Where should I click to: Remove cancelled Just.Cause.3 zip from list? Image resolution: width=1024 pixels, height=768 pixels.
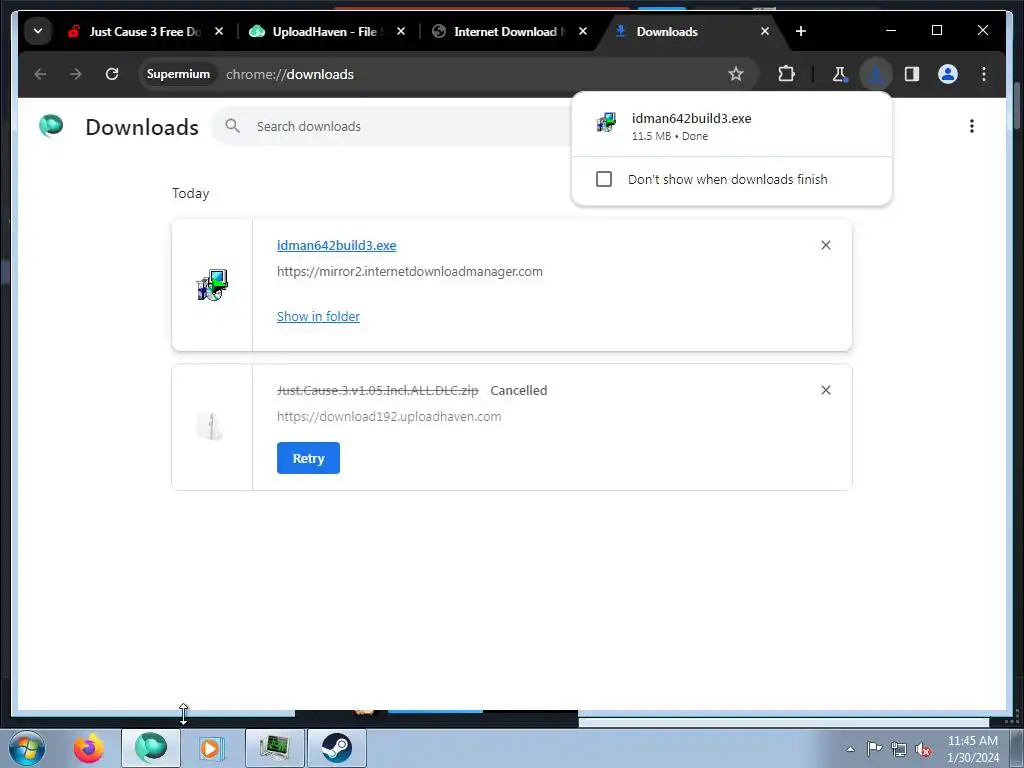tap(825, 390)
